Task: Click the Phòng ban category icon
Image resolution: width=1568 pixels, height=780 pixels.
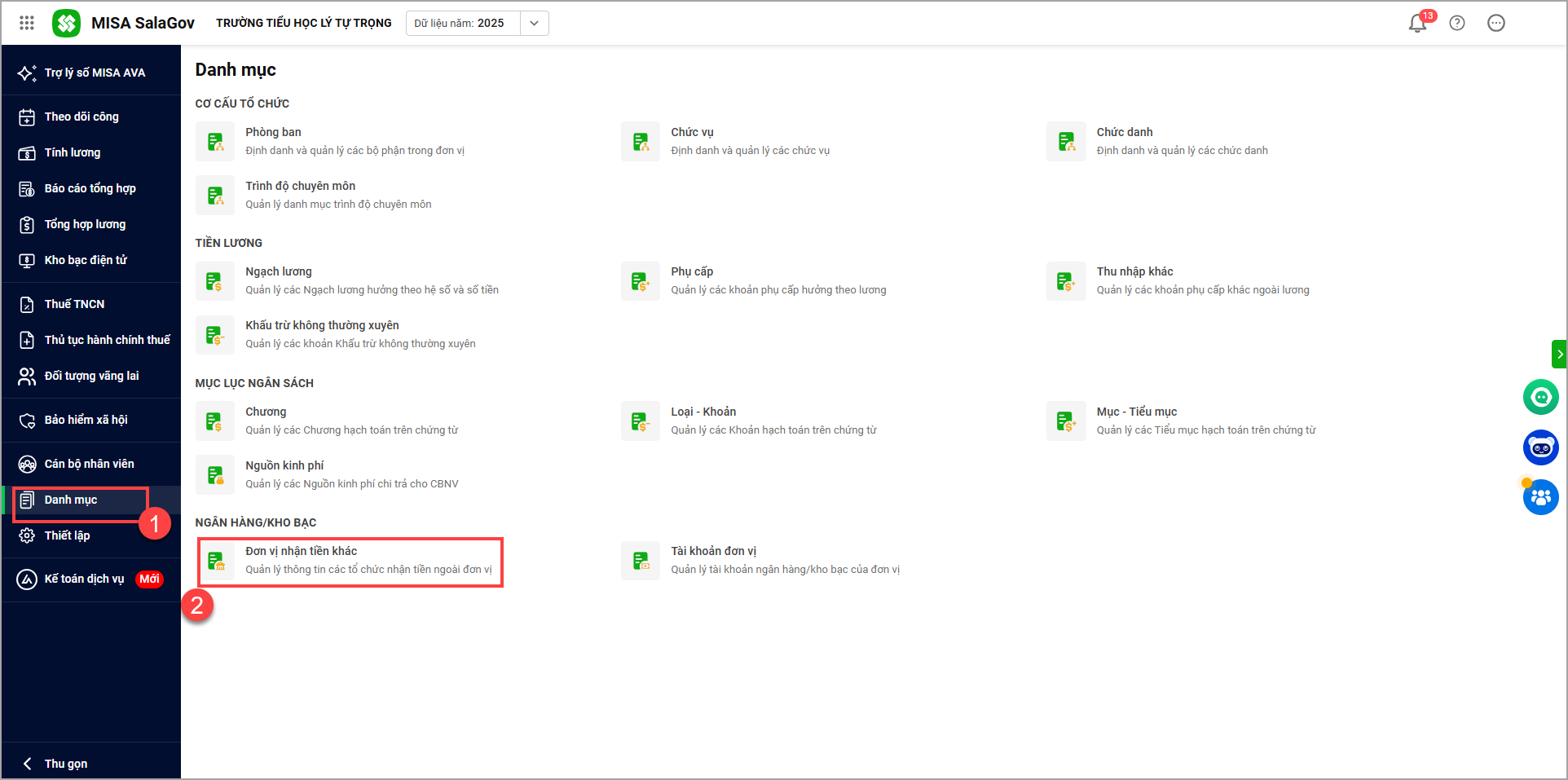Action: tap(215, 142)
